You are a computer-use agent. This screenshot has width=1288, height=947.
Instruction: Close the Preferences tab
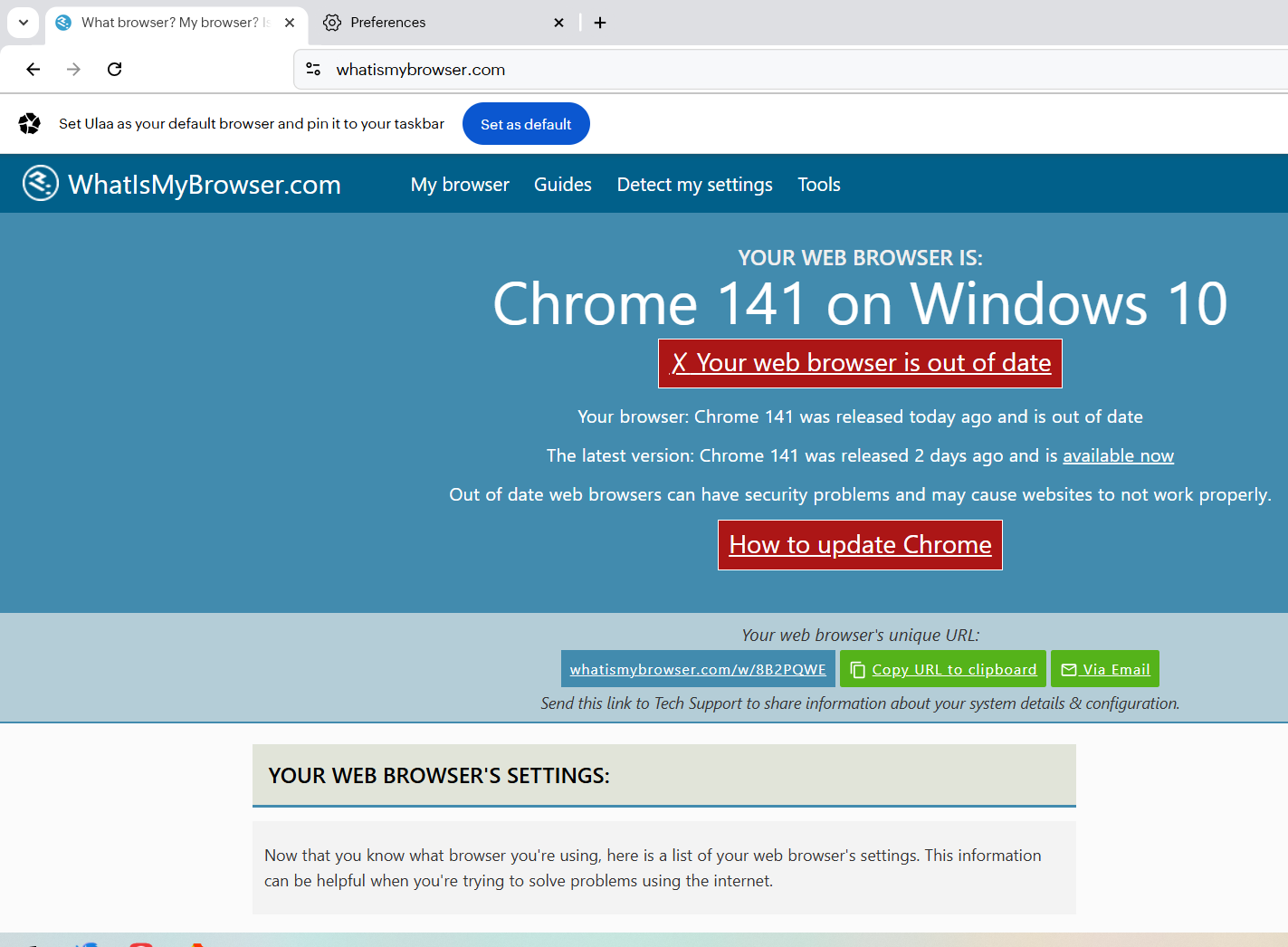559,23
